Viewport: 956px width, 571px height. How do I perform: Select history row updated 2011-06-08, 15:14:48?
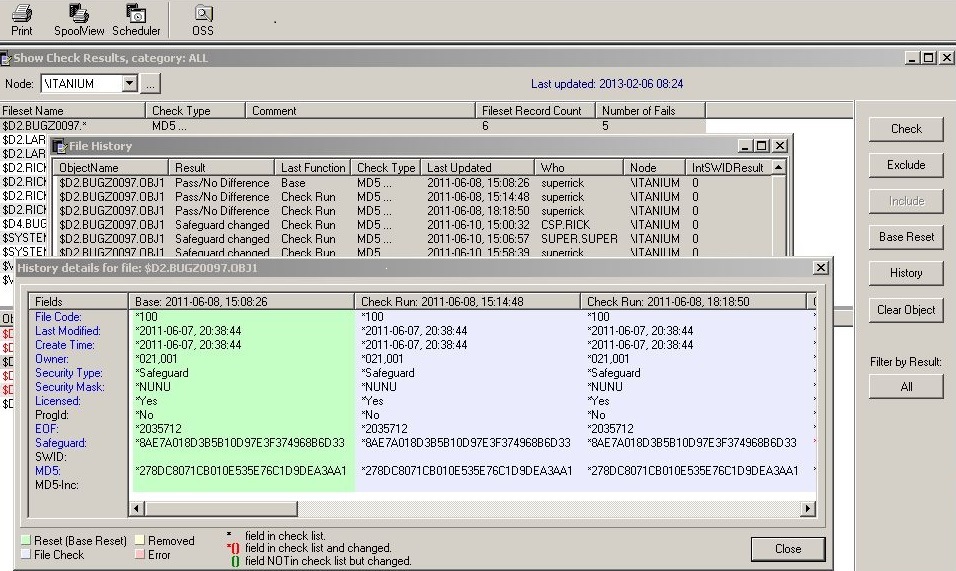(413, 197)
